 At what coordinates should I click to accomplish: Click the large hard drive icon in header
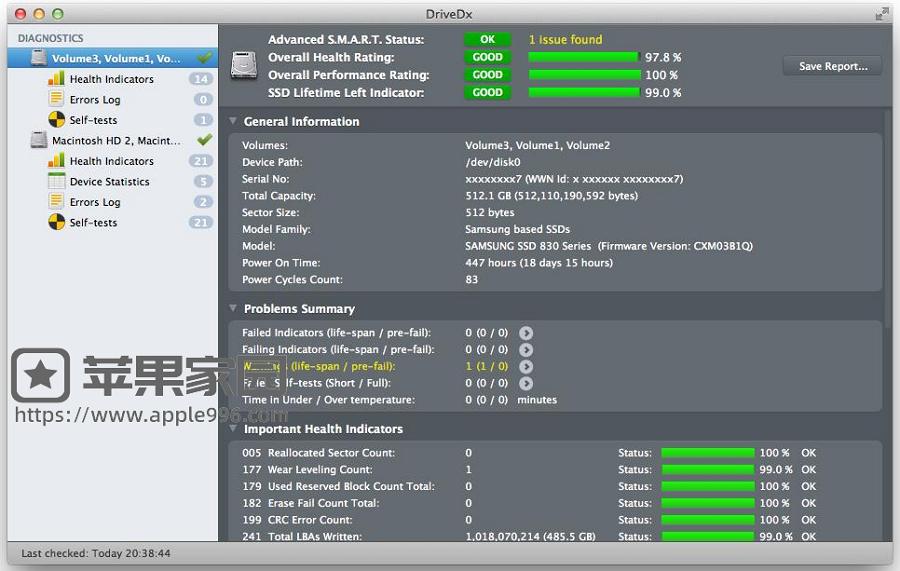pos(244,65)
